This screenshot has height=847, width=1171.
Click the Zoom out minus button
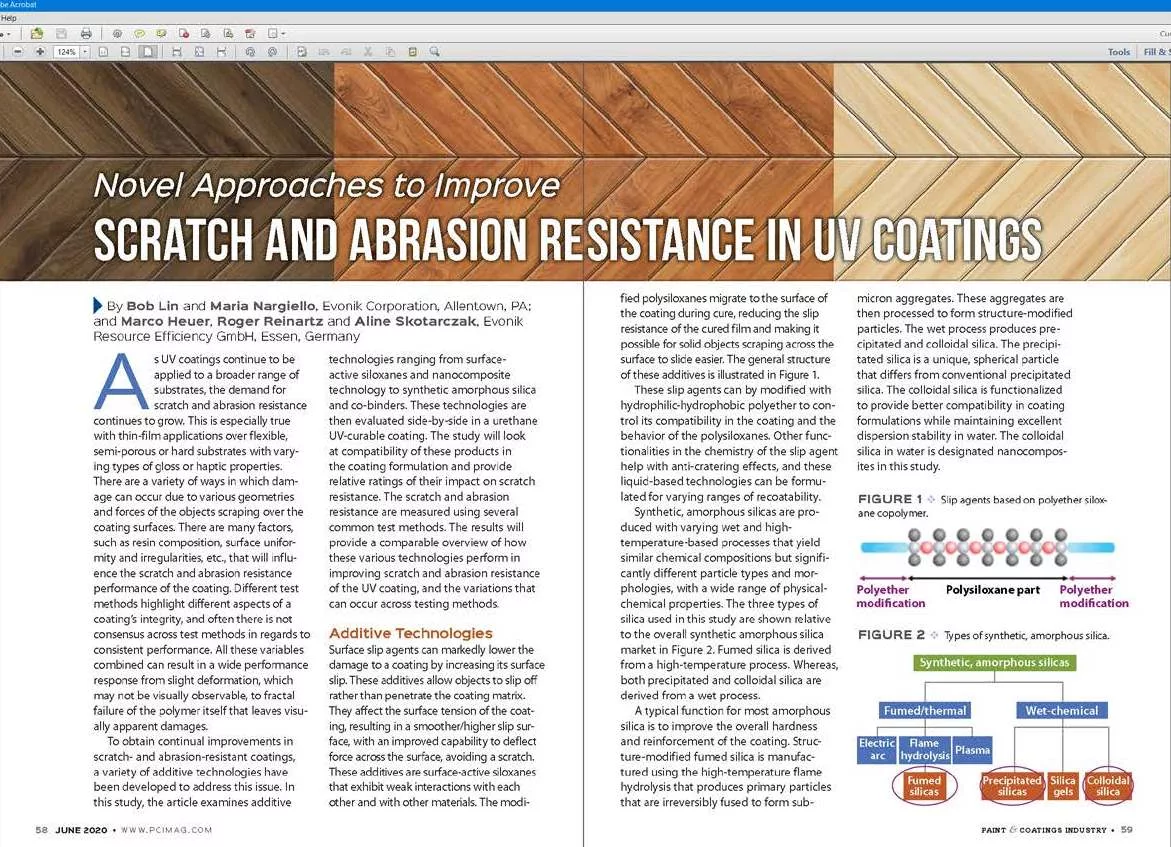pyautogui.click(x=18, y=51)
